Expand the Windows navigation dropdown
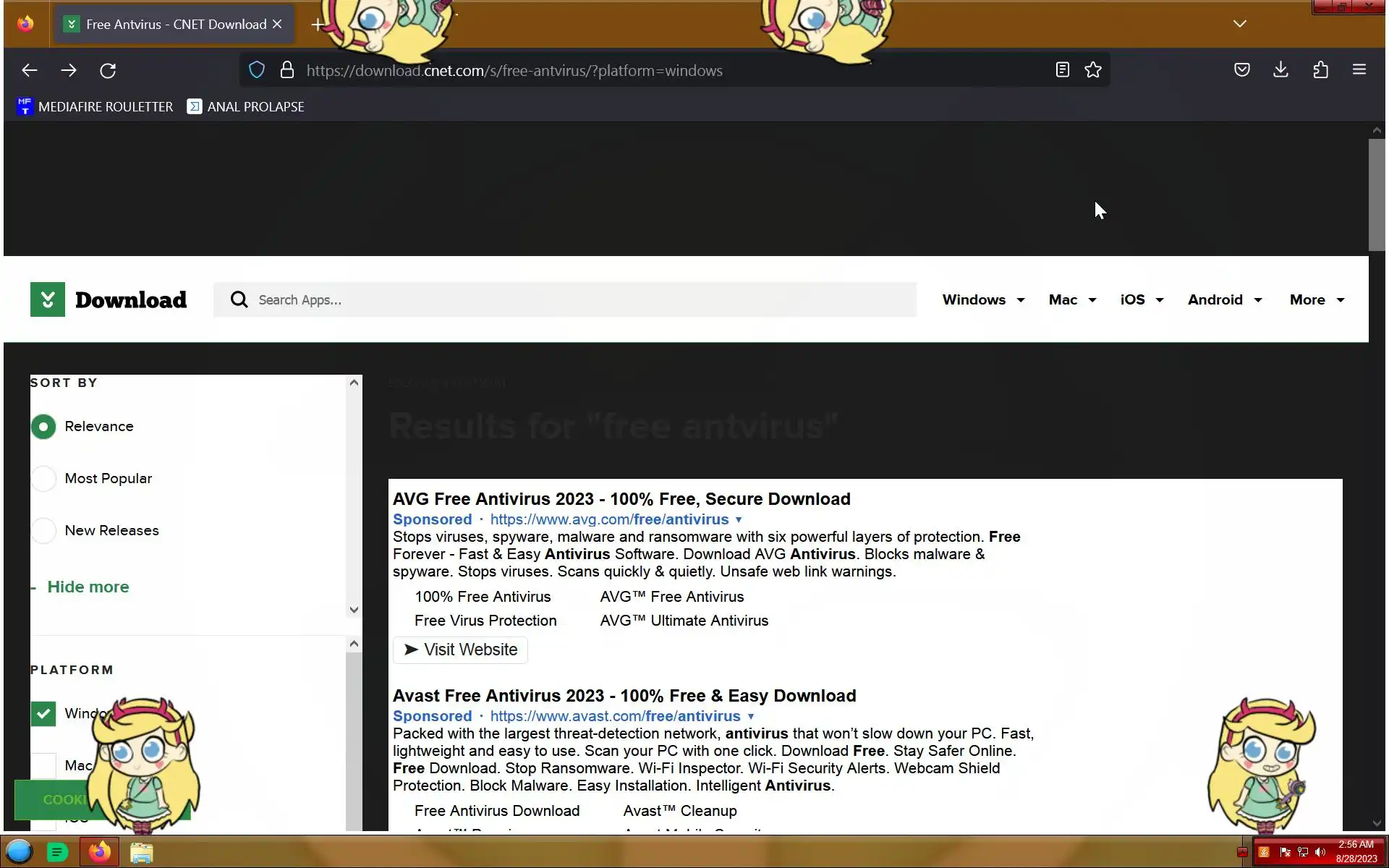The width and height of the screenshot is (1389, 868). tap(983, 300)
